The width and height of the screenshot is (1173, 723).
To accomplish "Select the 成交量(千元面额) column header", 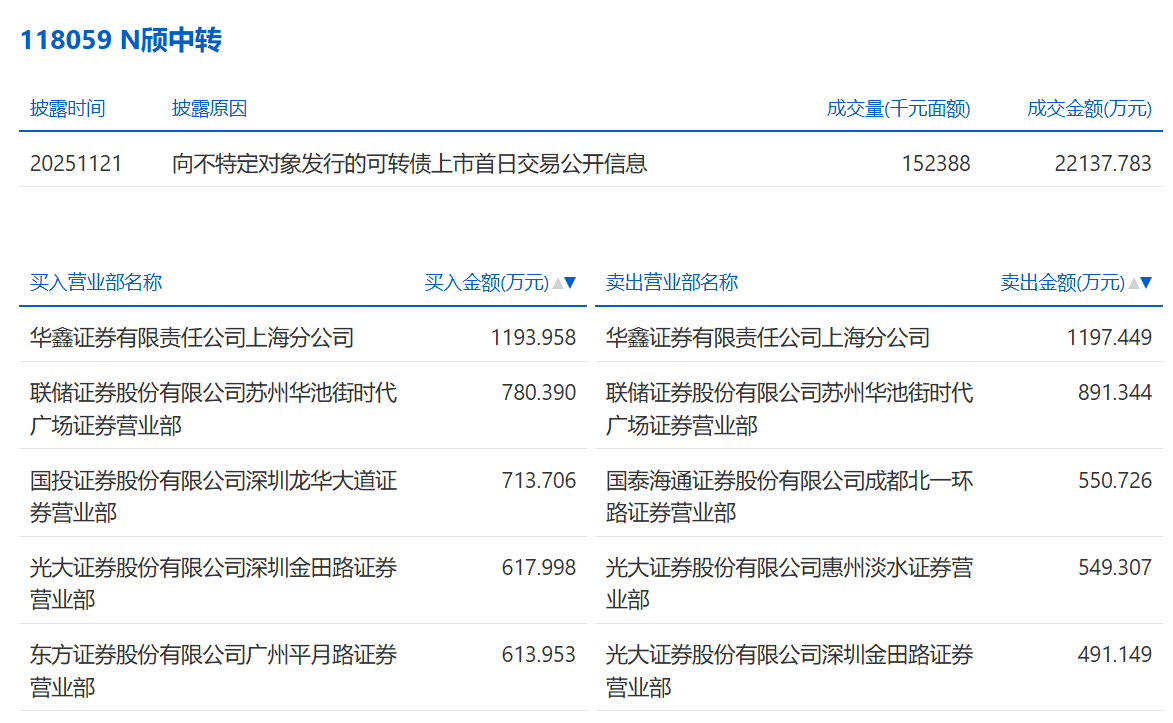I will tap(898, 109).
